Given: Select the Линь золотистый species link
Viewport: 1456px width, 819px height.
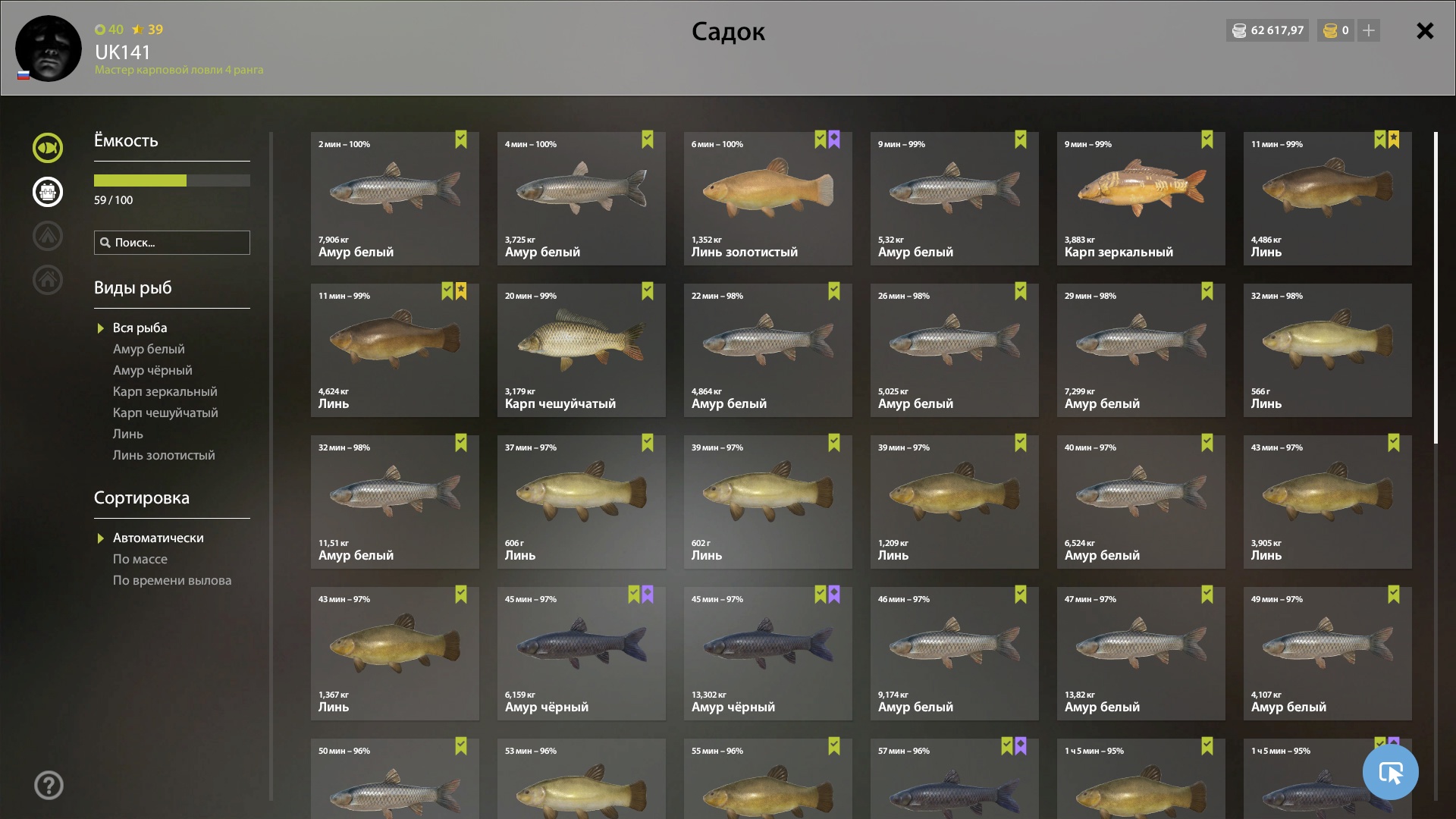Looking at the screenshot, I should (x=164, y=455).
